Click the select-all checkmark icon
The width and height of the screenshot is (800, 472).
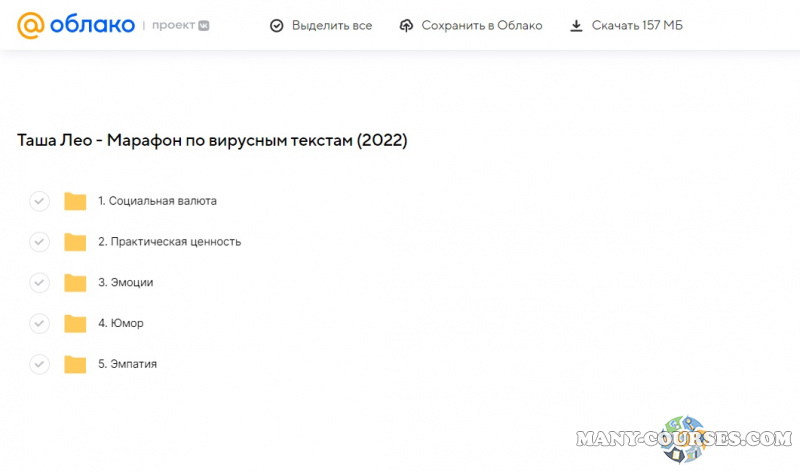277,26
